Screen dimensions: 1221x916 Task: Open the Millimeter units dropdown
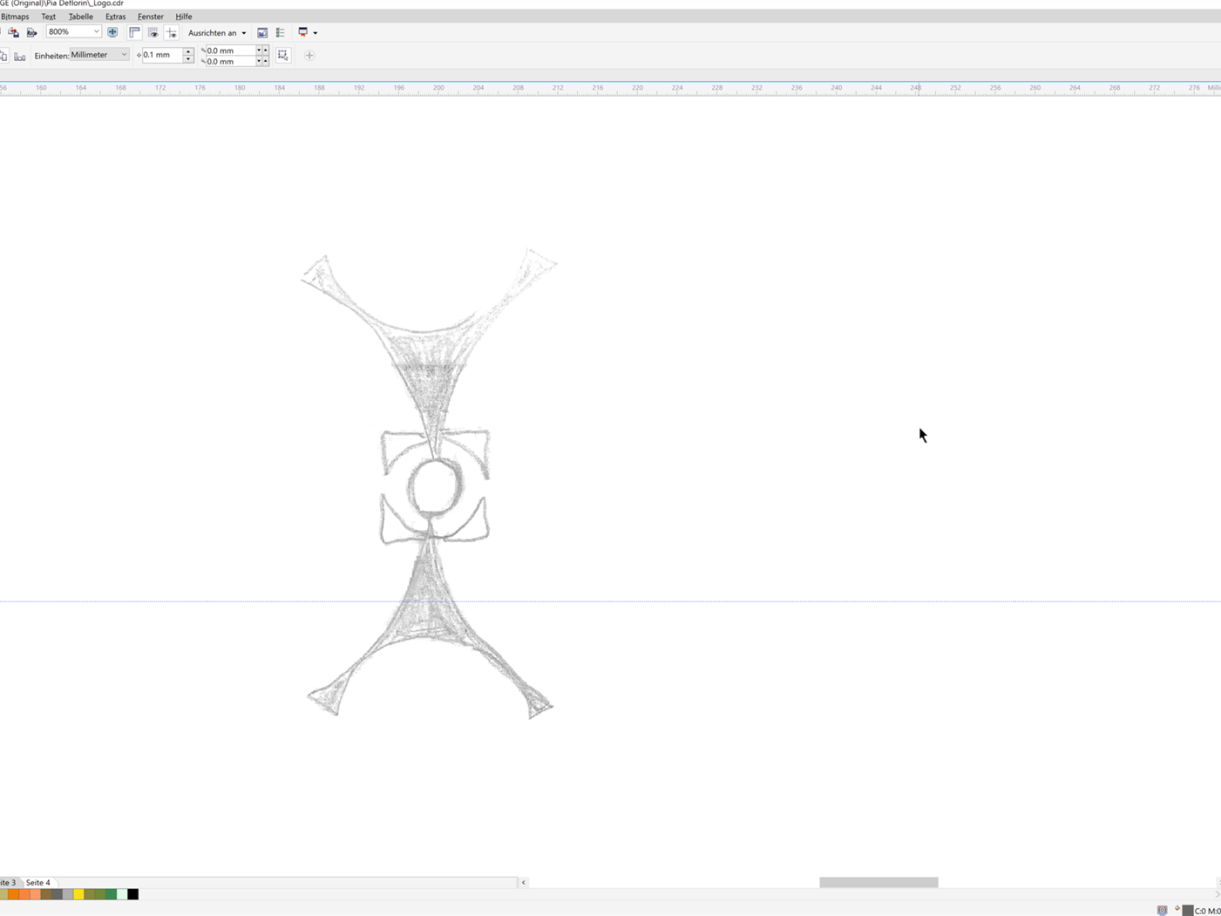pos(123,55)
